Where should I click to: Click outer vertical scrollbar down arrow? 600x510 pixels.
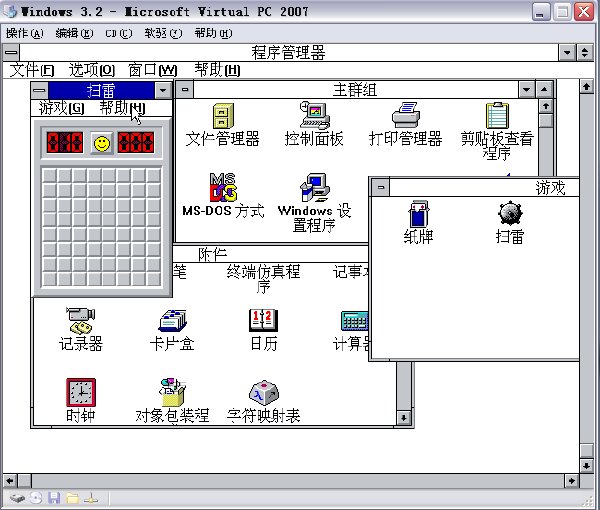point(586,465)
